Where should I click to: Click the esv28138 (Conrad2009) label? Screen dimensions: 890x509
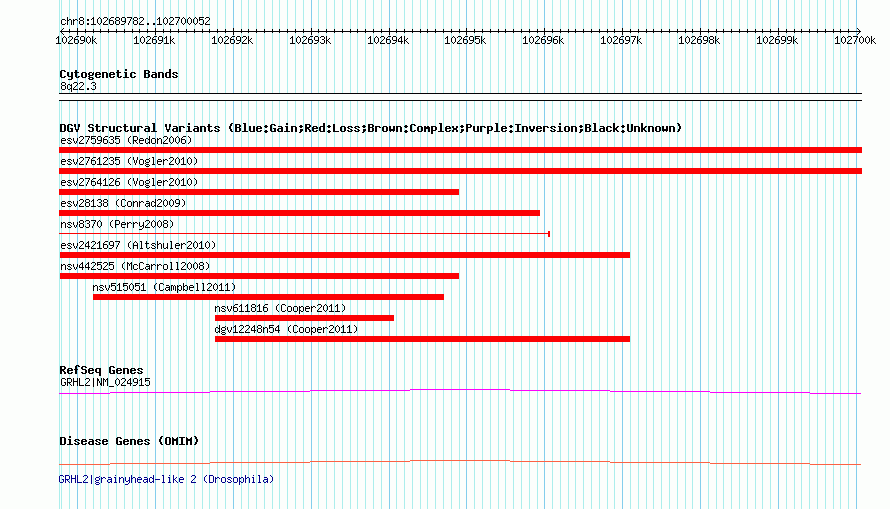click(x=123, y=203)
